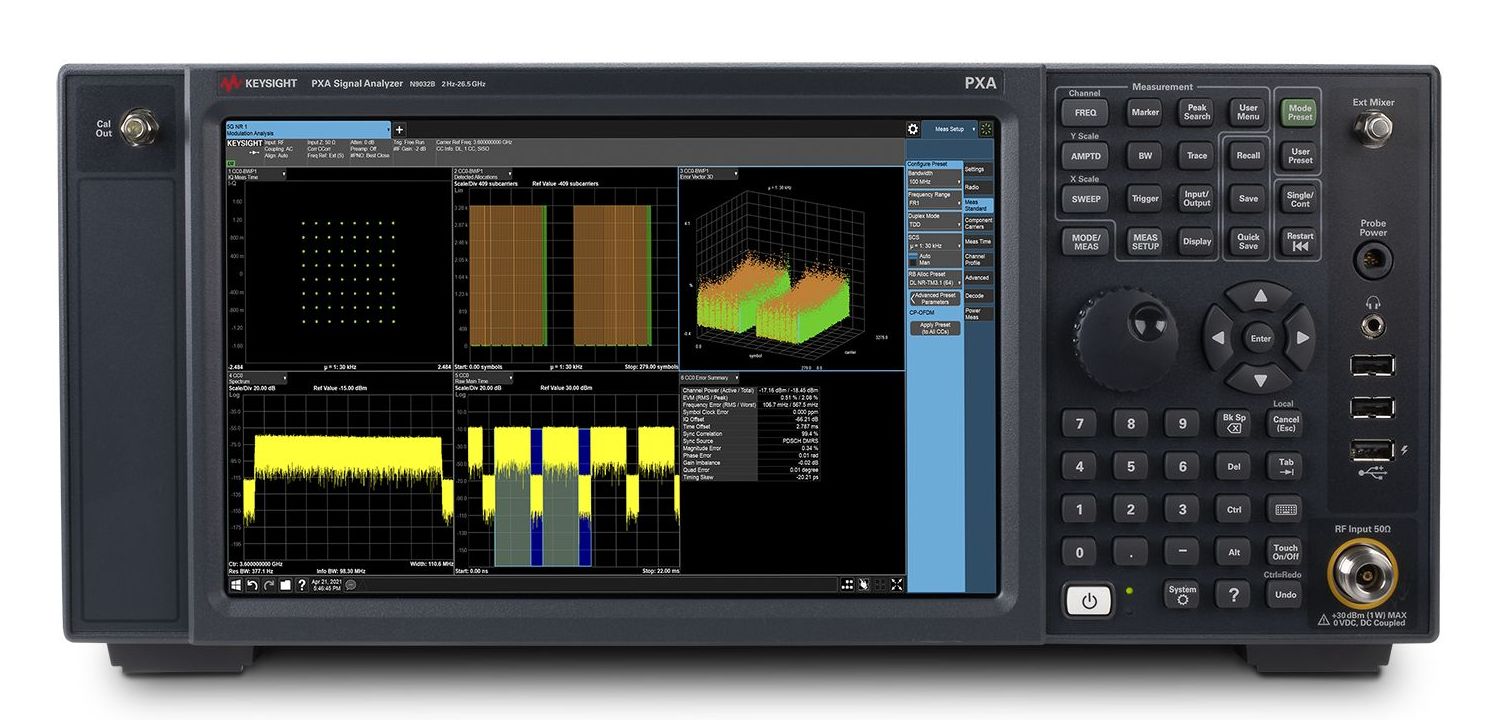This screenshot has width=1500, height=720.
Task: Switch to the Radio side tab
Action: (x=978, y=187)
